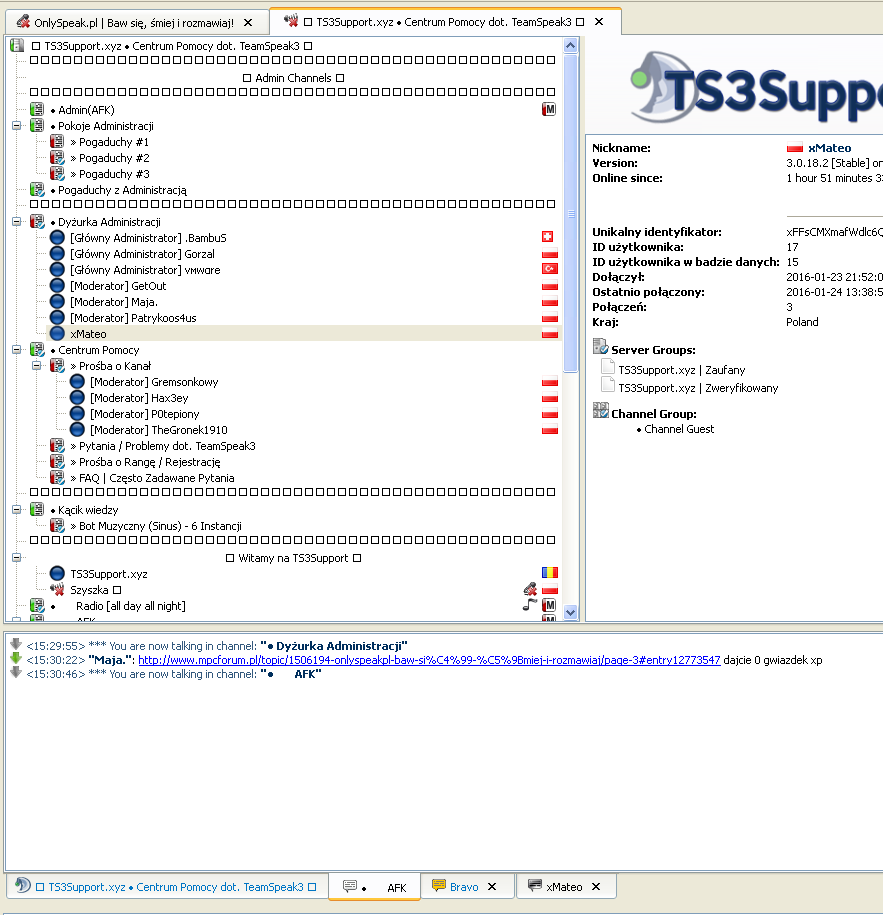883x915 pixels.
Task: Close the OnlySpeak.pl server tab
Action: [248, 23]
